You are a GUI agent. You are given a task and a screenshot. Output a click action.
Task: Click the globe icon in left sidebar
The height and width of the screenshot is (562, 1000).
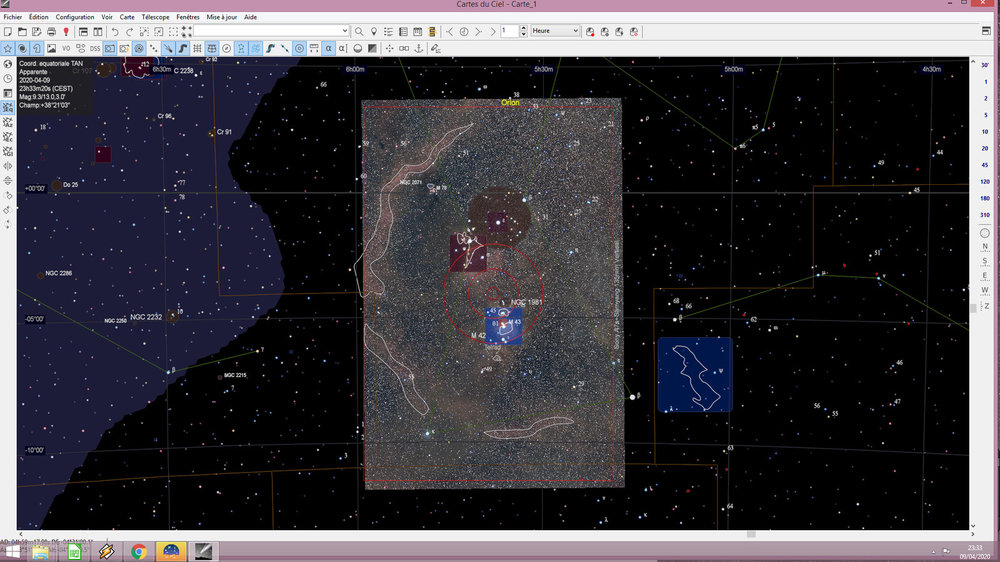pos(8,64)
